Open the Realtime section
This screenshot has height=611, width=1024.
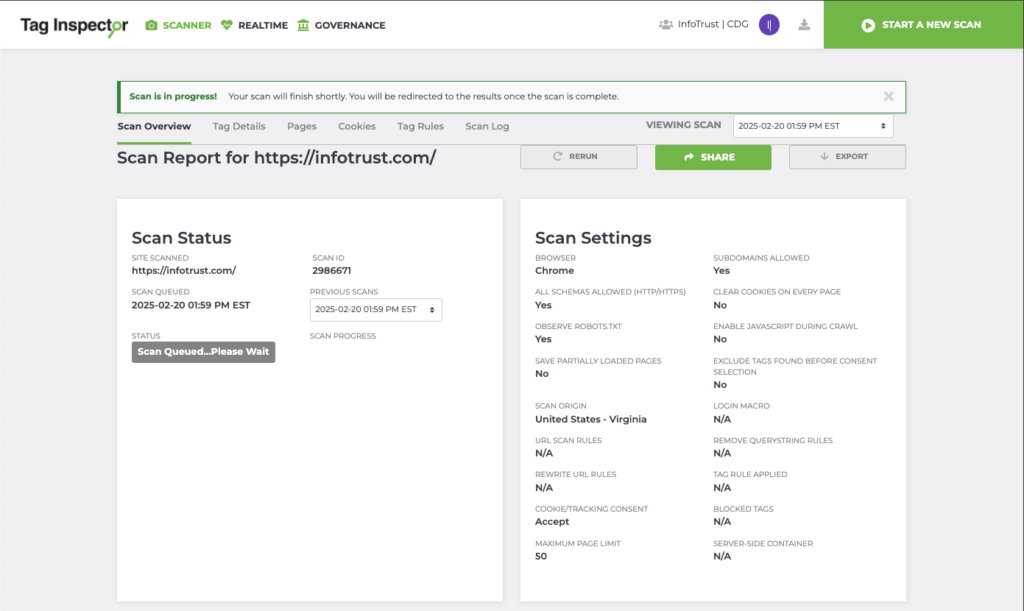point(255,25)
